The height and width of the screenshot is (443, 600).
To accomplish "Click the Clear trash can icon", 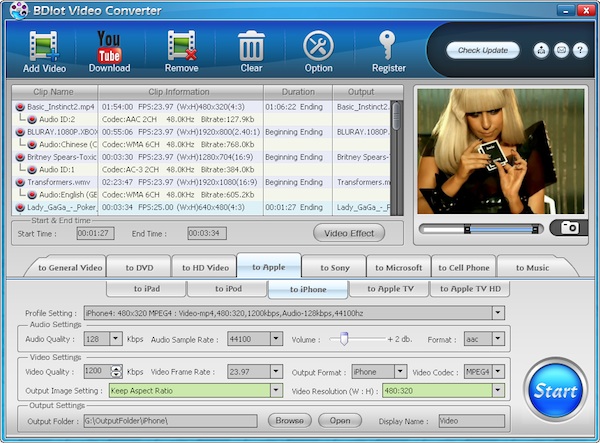I will pos(251,52).
